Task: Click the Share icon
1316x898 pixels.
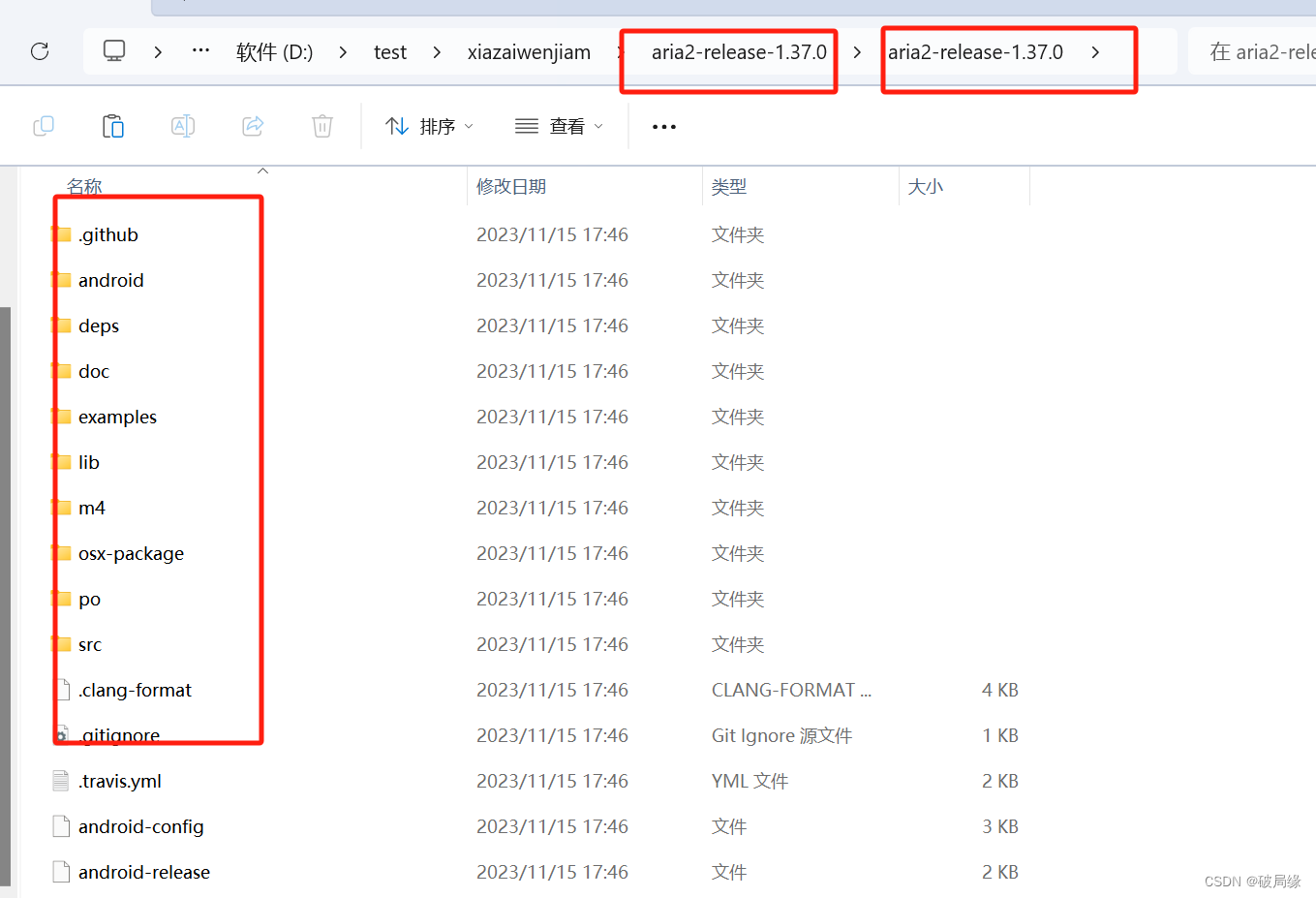Action: tap(252, 126)
